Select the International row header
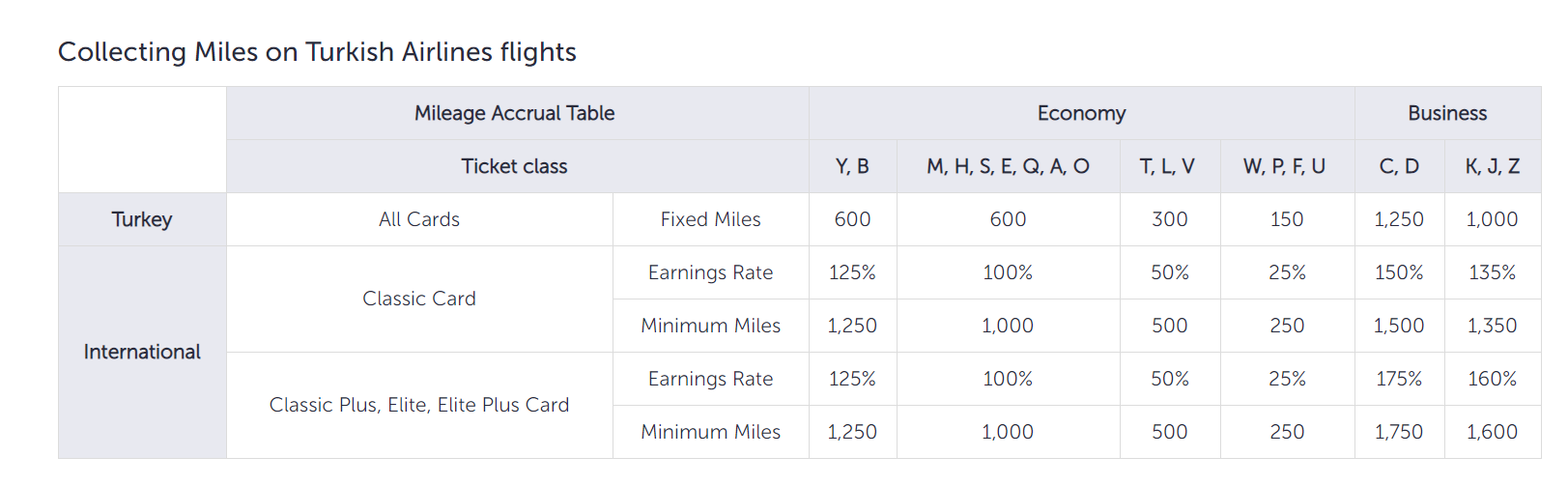 142,352
